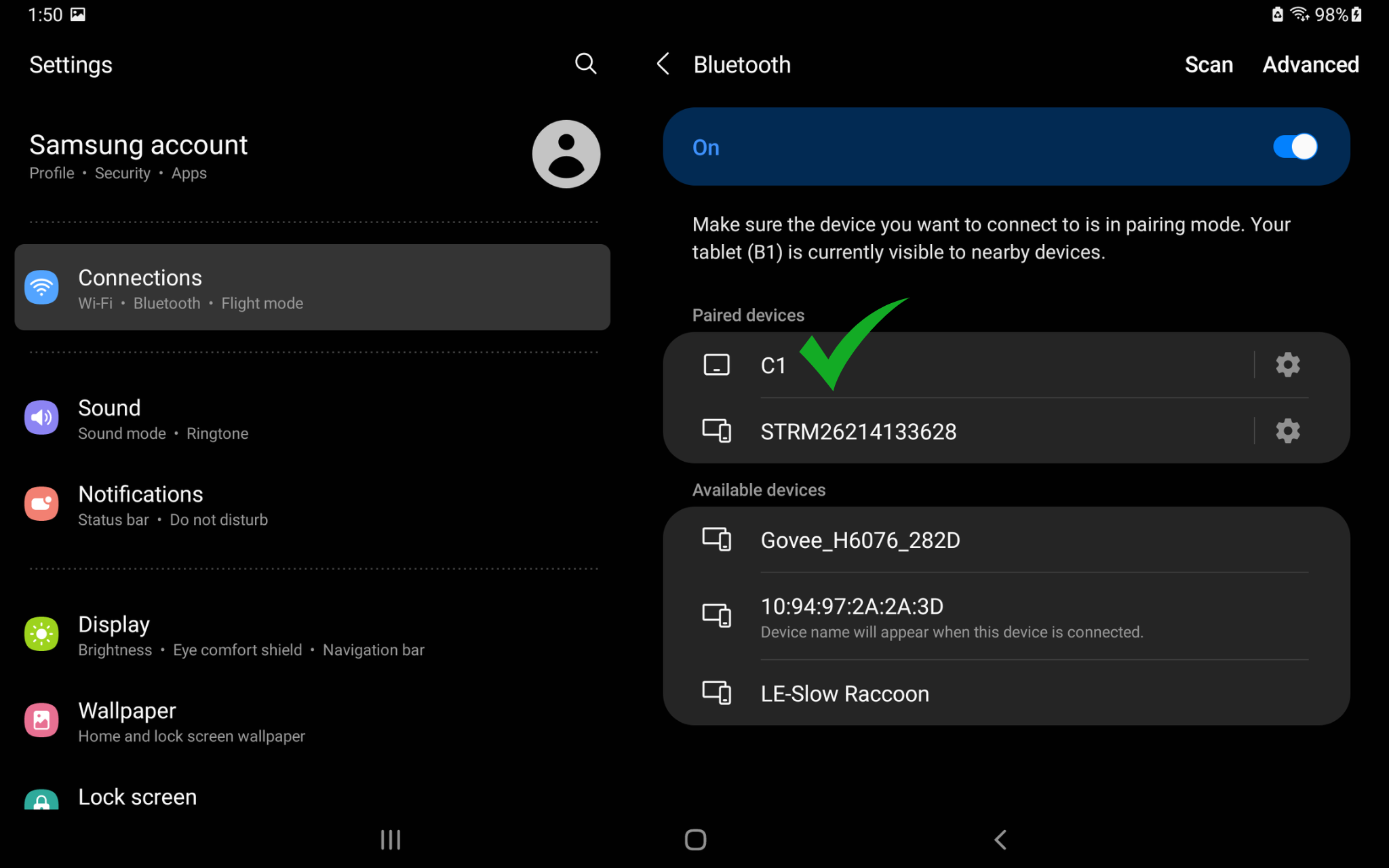Open the Samsung account section

138,156
